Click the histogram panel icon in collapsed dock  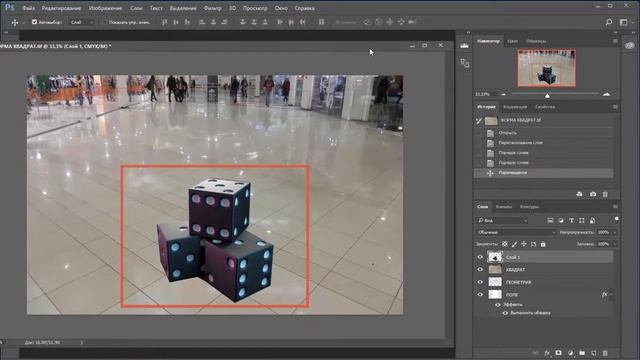(x=464, y=46)
